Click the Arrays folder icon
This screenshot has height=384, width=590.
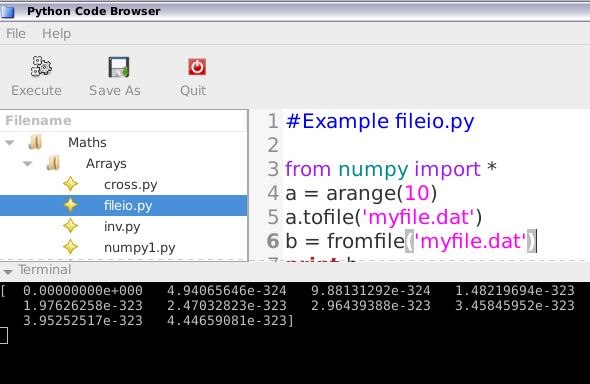coord(53,164)
